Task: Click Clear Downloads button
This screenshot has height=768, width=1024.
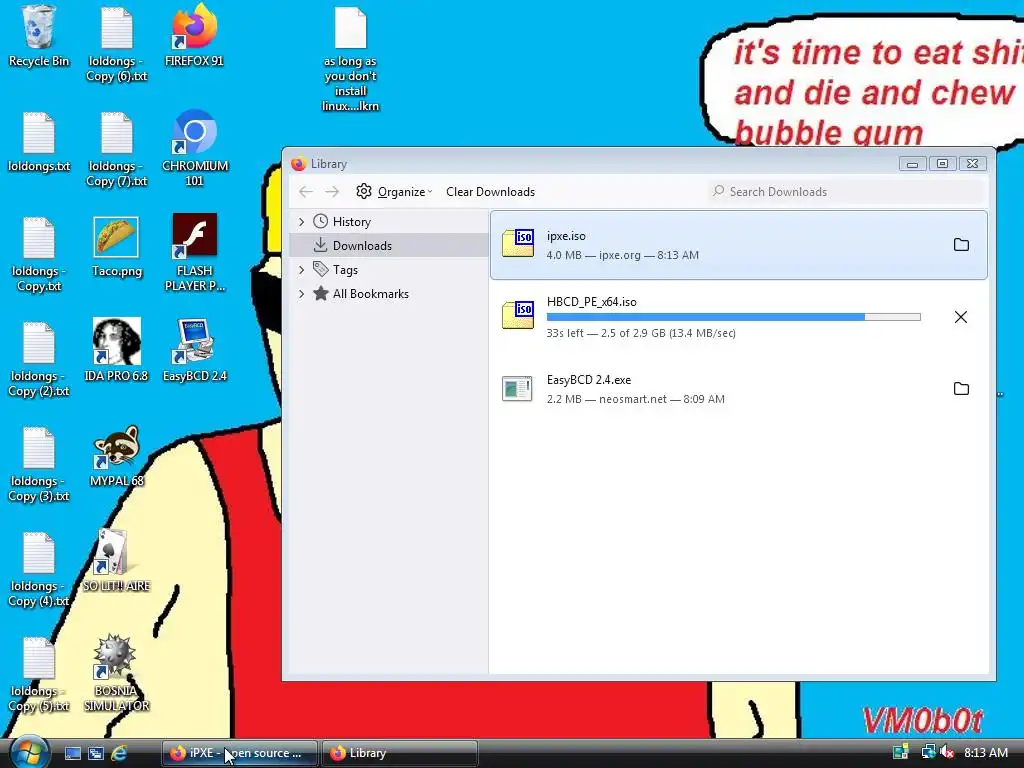Action: pyautogui.click(x=490, y=191)
